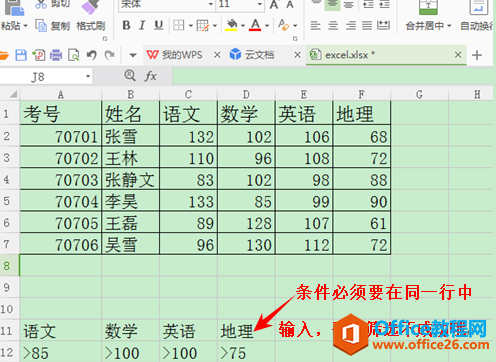
Task: Select the cell containing 112
Action: [304, 244]
